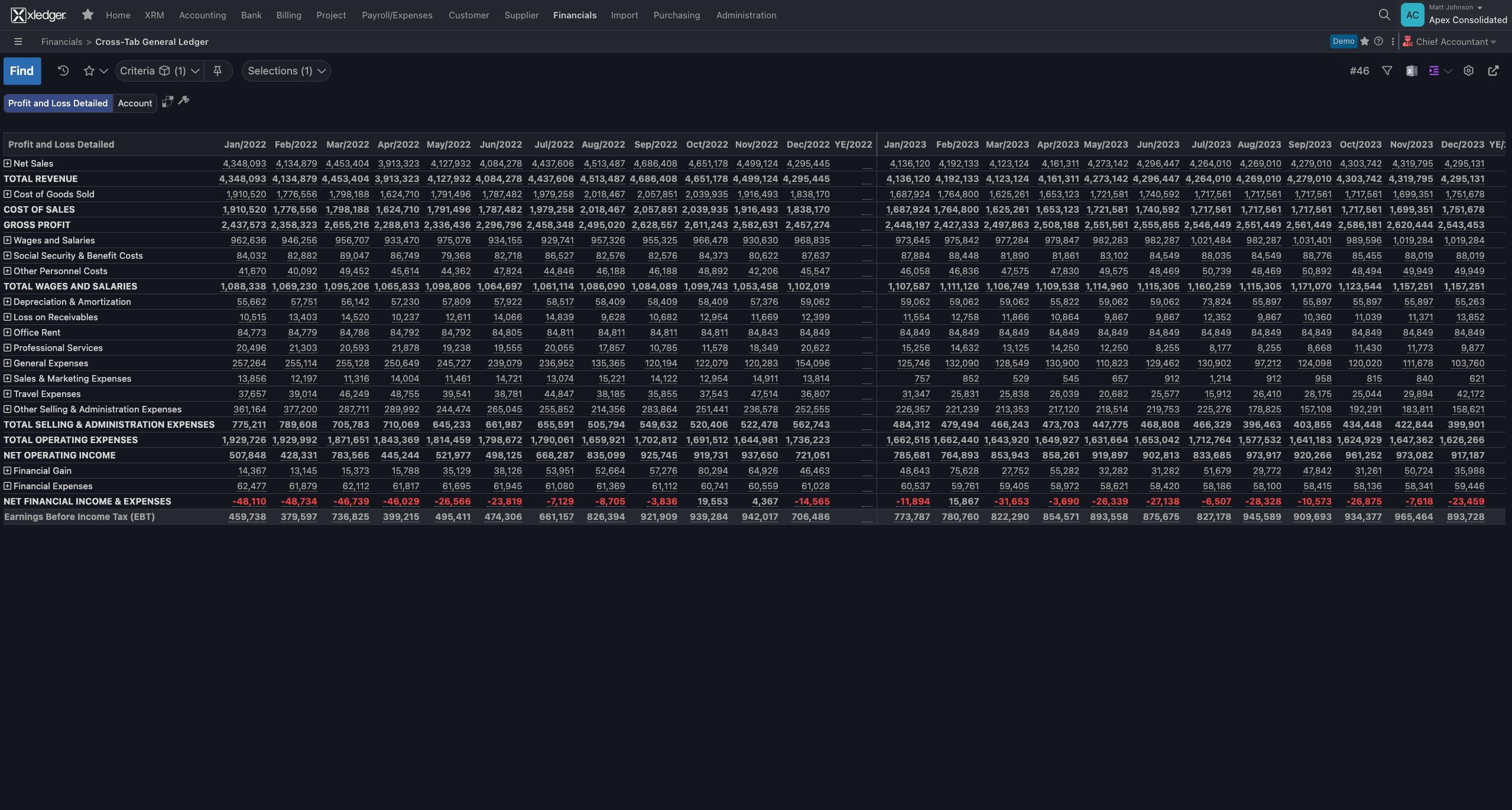The width and height of the screenshot is (1512, 810).
Task: Open the hamburger navigation menu
Action: [x=18, y=41]
